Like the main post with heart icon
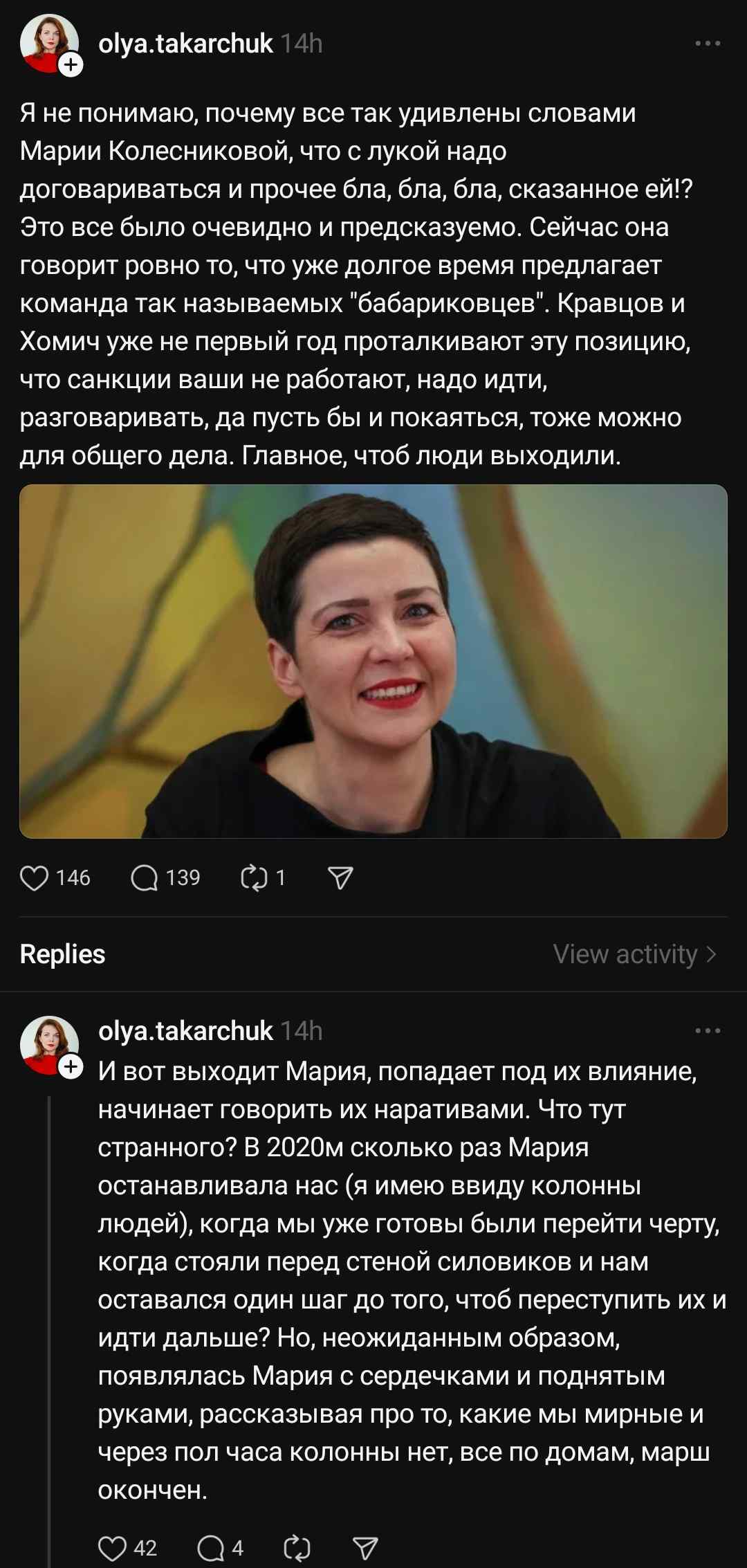This screenshot has width=747, height=1568. [34, 878]
